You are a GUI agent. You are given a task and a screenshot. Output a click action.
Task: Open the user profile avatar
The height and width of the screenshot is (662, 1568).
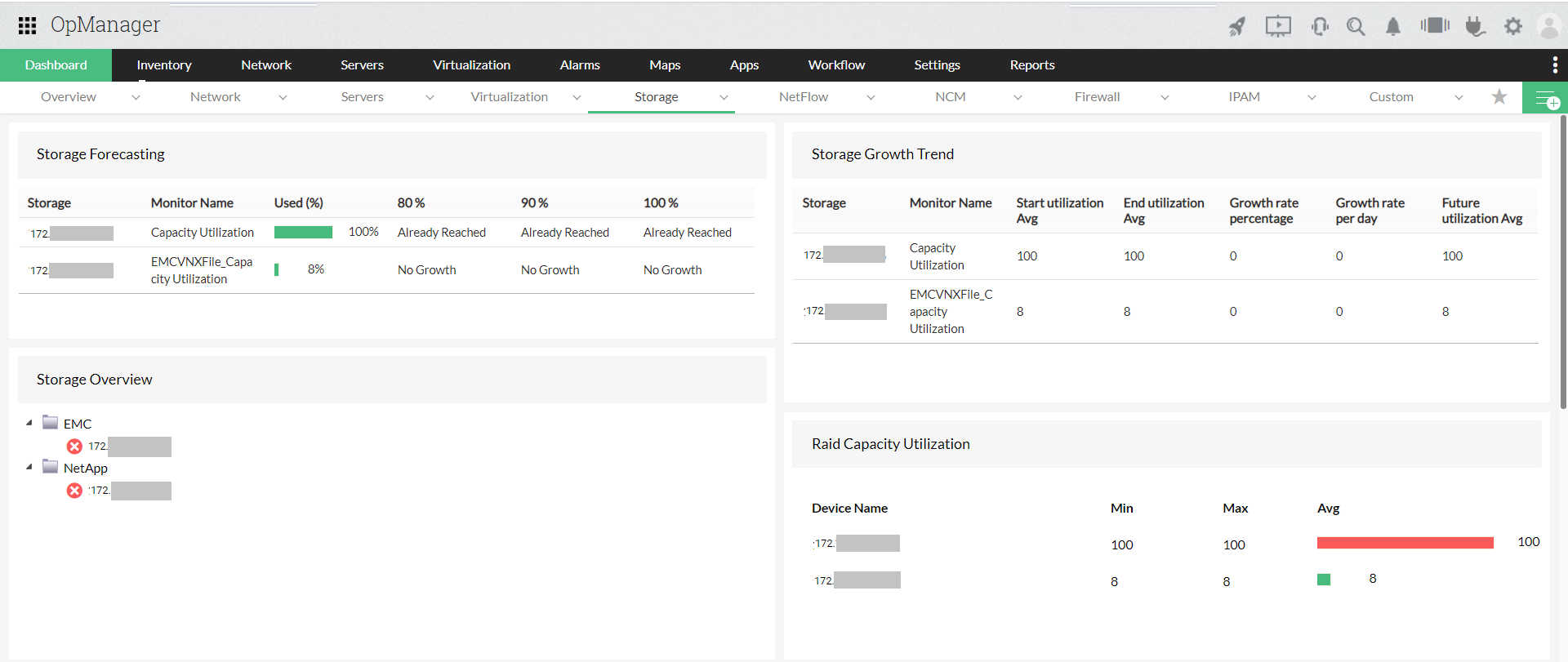[x=1548, y=26]
